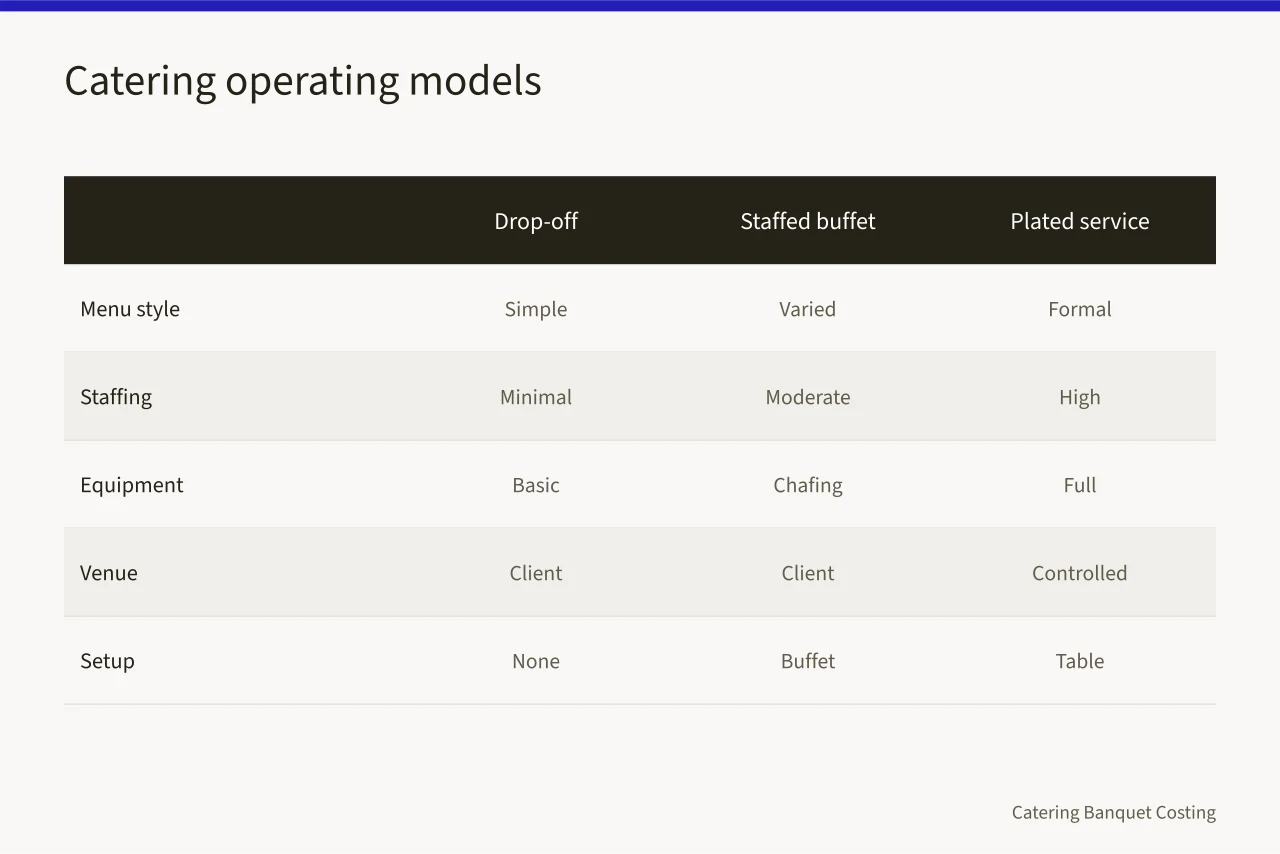Select the "Formal" menu style cell
Viewport: 1280px width, 854px height.
pos(1080,309)
